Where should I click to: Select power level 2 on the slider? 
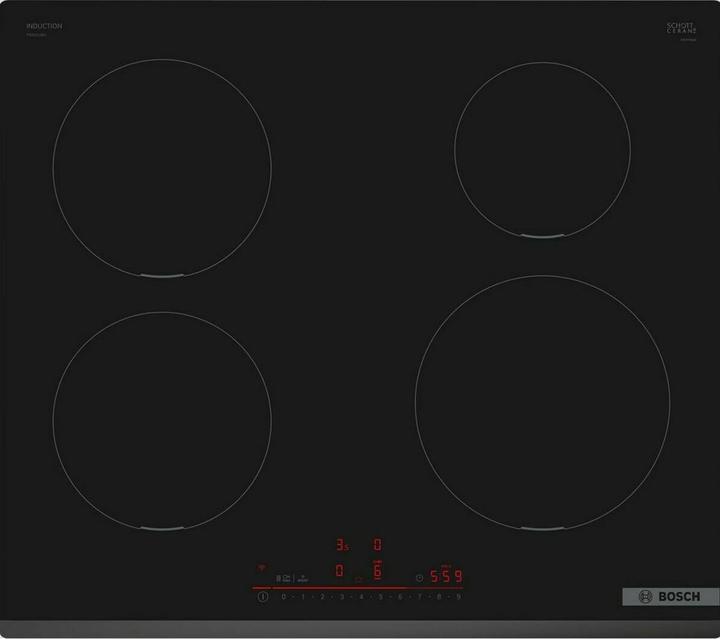[322, 597]
